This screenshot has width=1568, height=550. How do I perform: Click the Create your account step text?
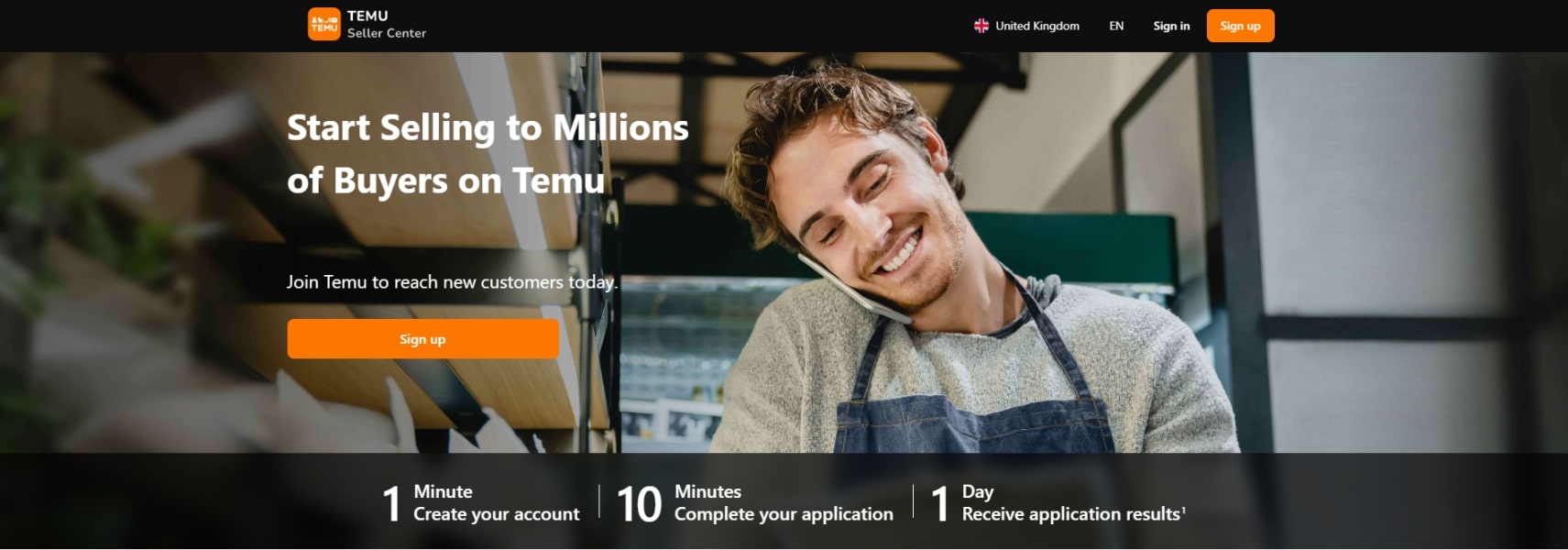(496, 514)
